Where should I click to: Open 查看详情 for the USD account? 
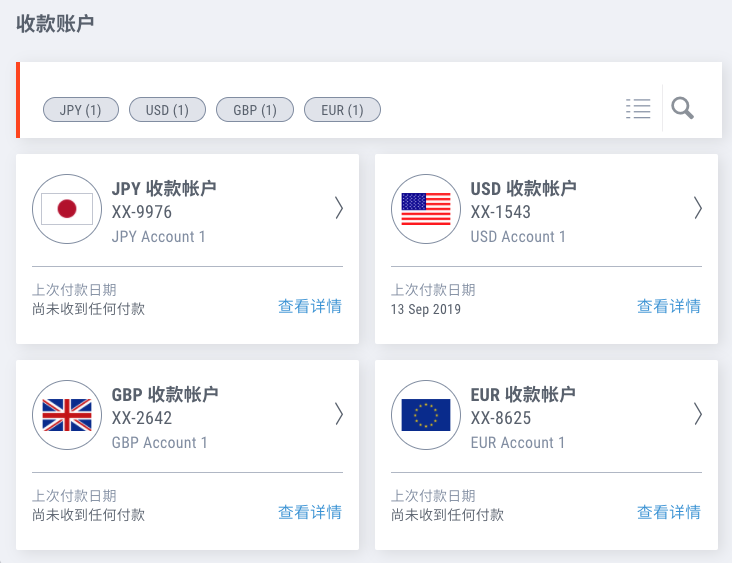click(669, 307)
